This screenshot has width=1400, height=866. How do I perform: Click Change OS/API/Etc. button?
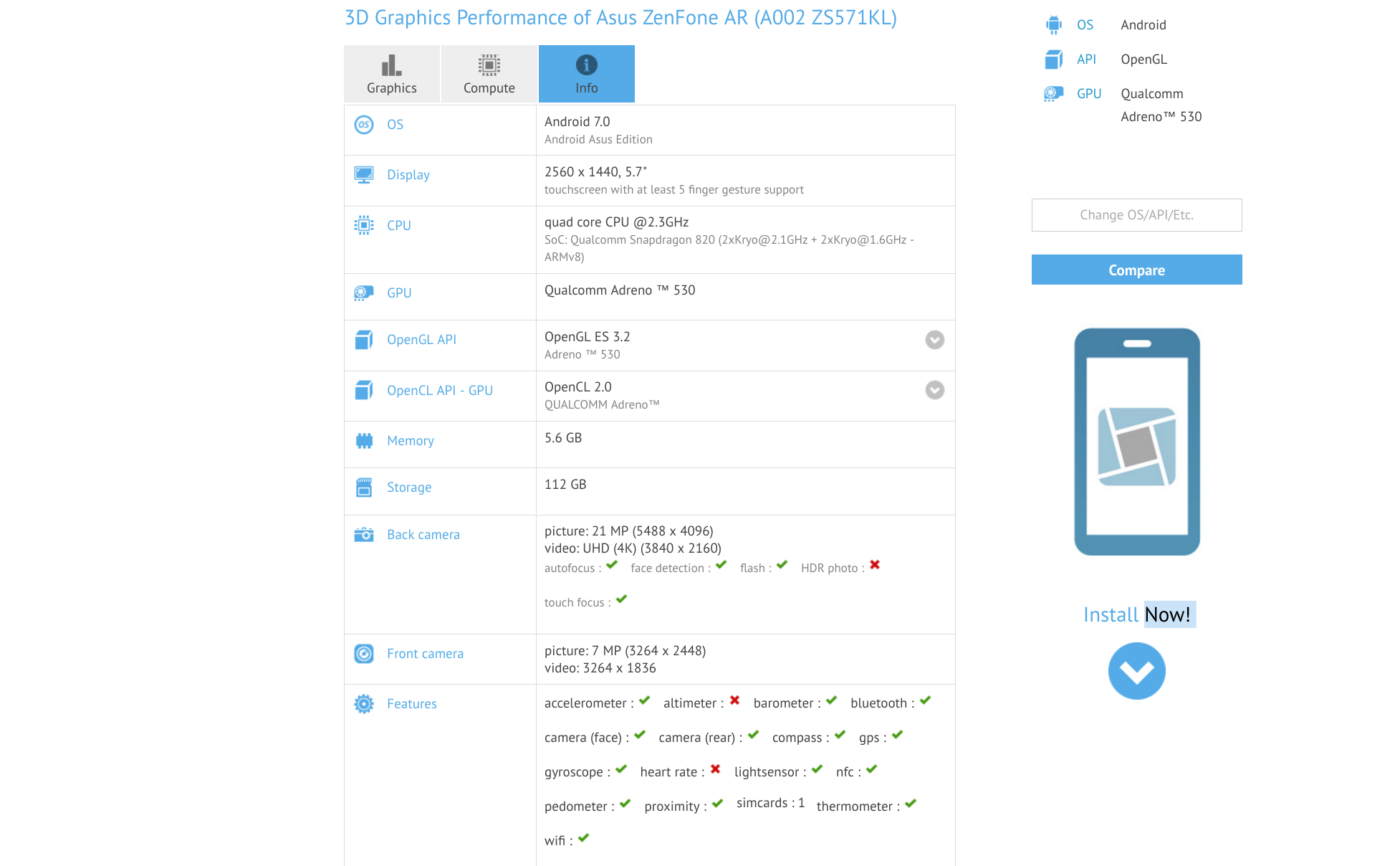click(x=1136, y=214)
